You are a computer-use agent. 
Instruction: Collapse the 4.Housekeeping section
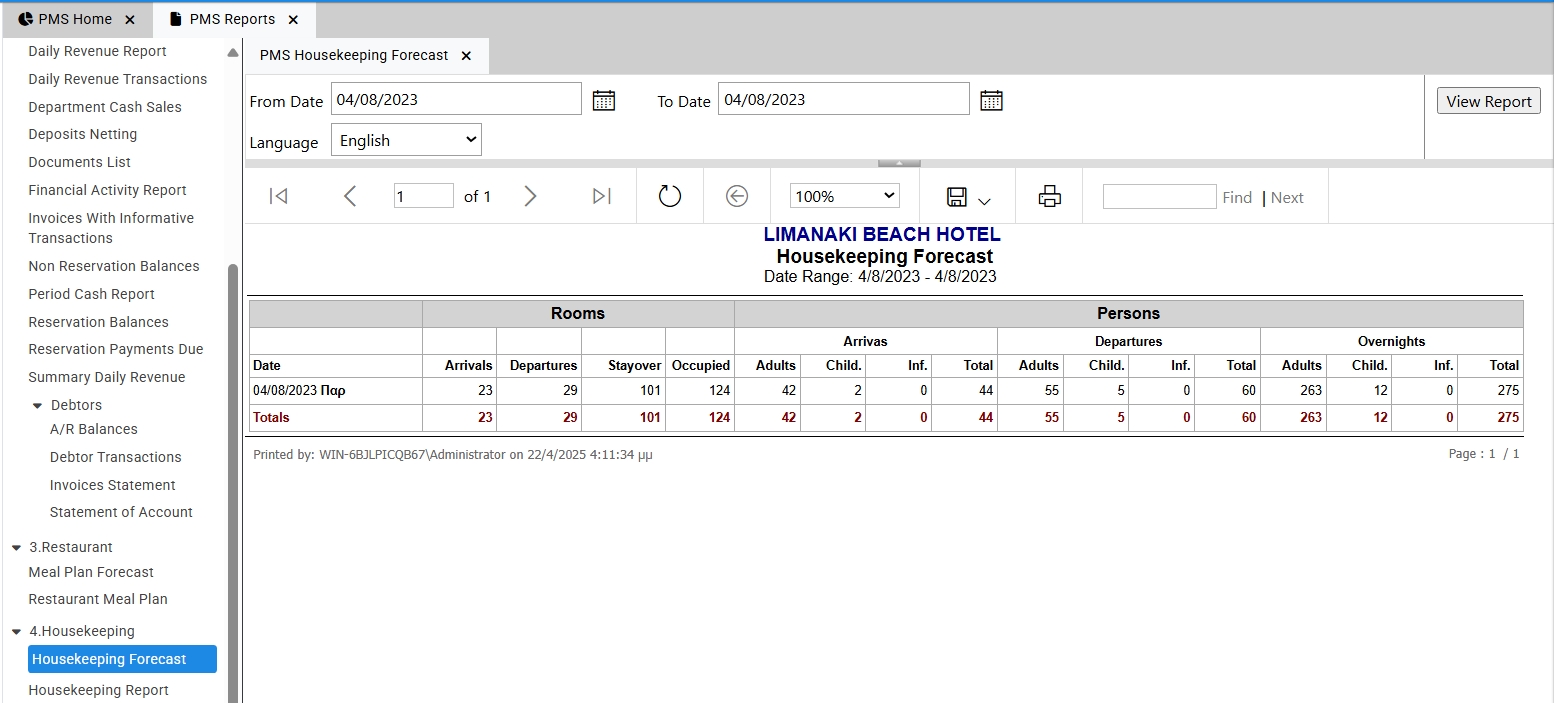17,632
